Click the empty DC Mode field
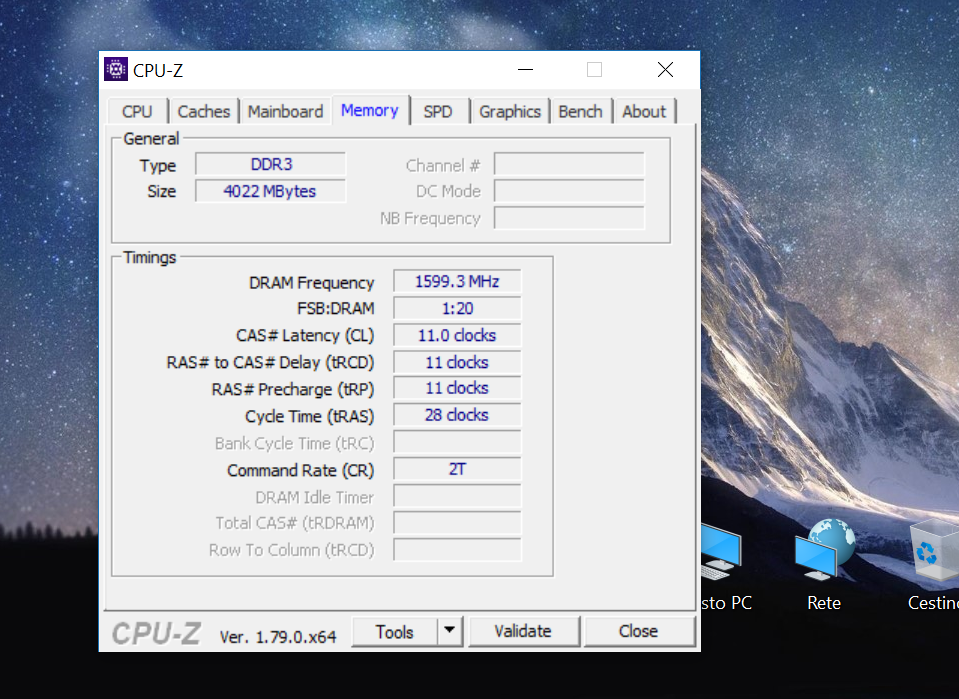959x699 pixels. pos(569,191)
